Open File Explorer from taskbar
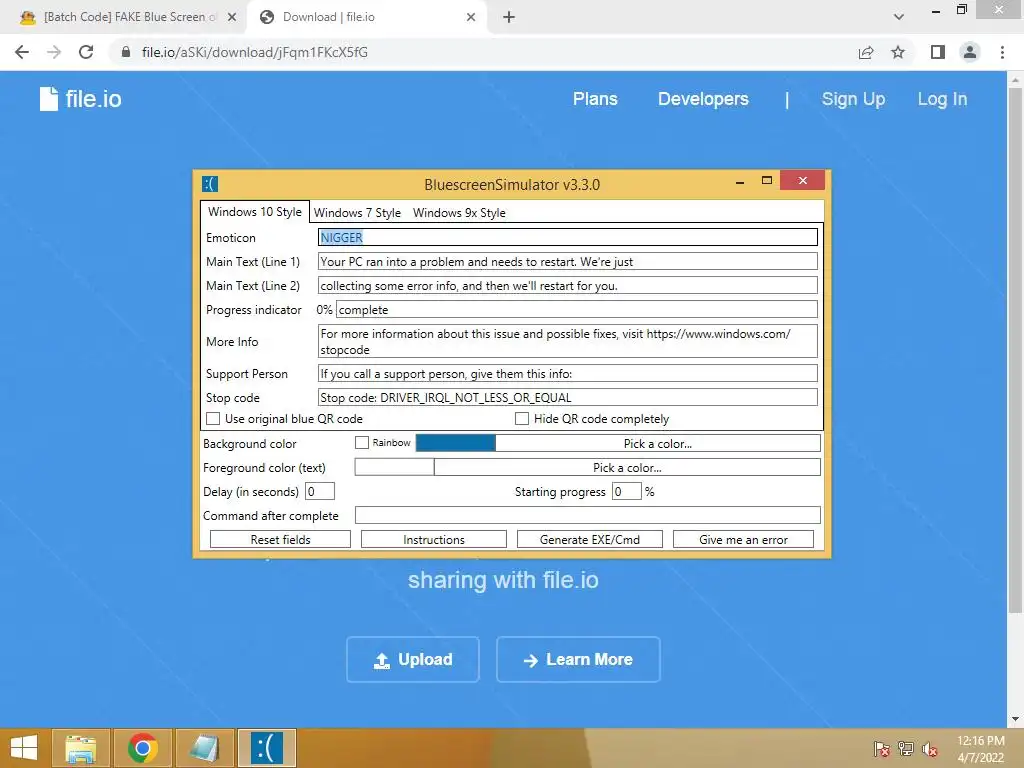Image resolution: width=1024 pixels, height=768 pixels. (x=81, y=748)
